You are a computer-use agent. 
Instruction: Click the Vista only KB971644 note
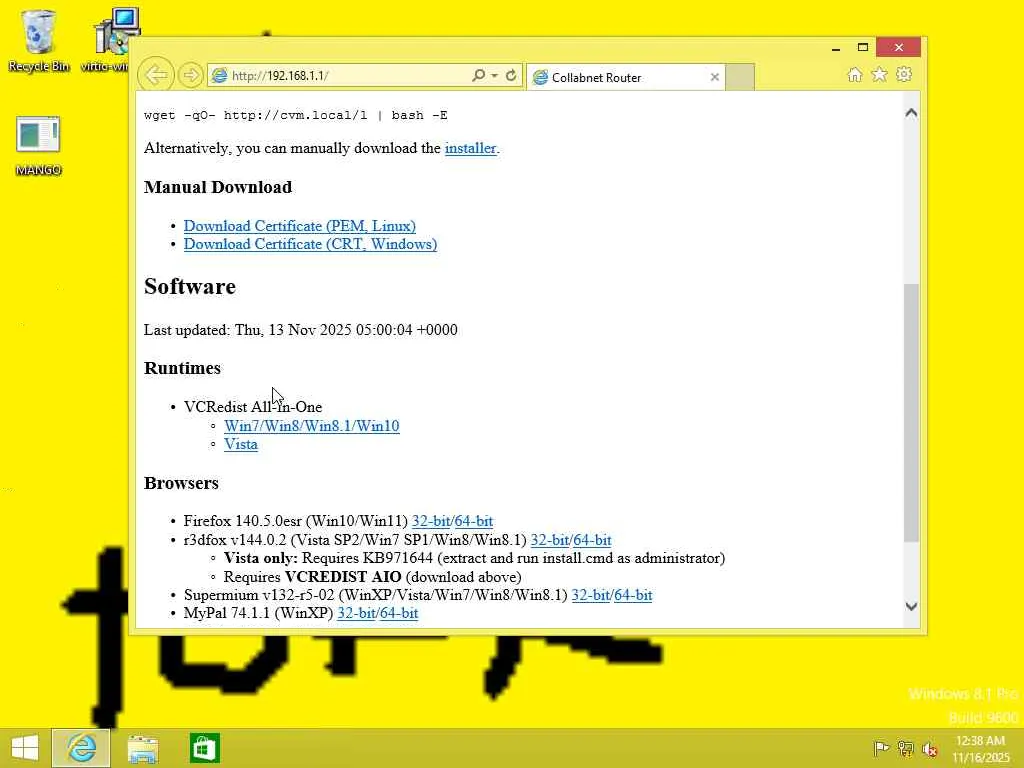click(x=474, y=558)
